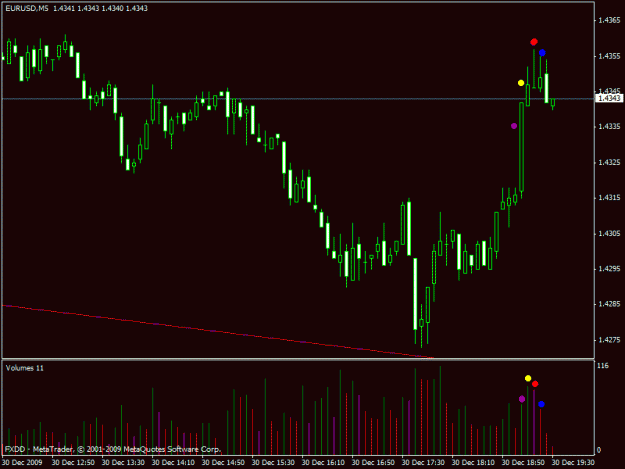The height and width of the screenshot is (469, 625).
Task: Select the red dot in the Volumes pane
Action: 535,384
